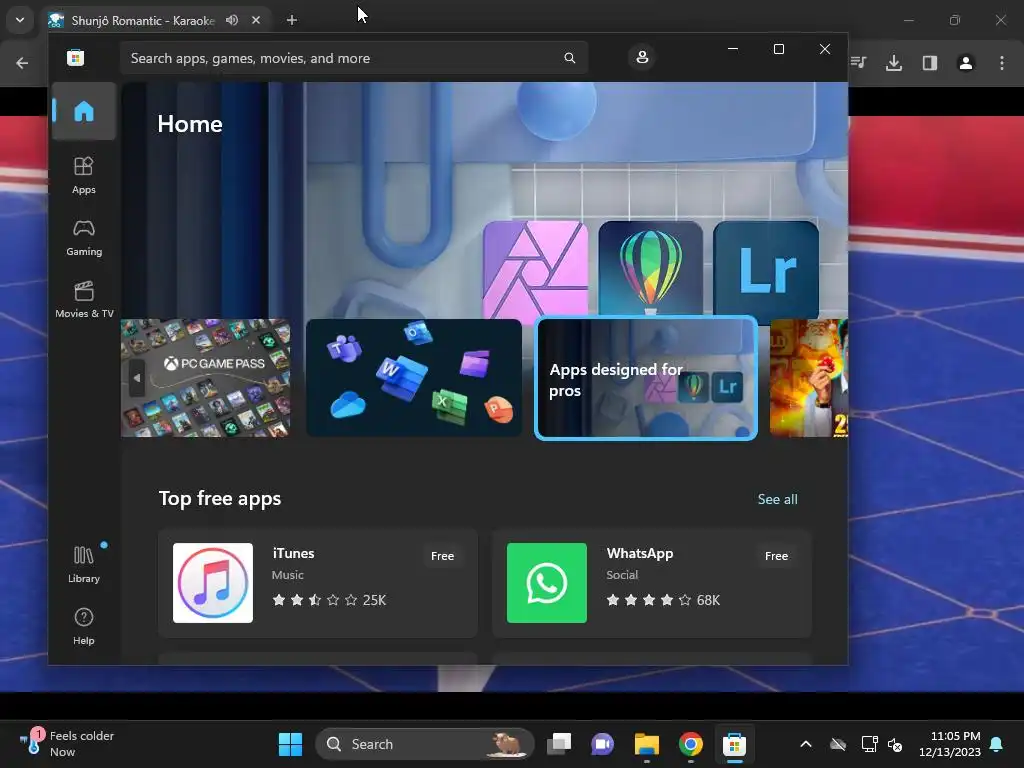The image size is (1024, 768).
Task: Open a new tab in Chrome
Action: pyautogui.click(x=292, y=20)
